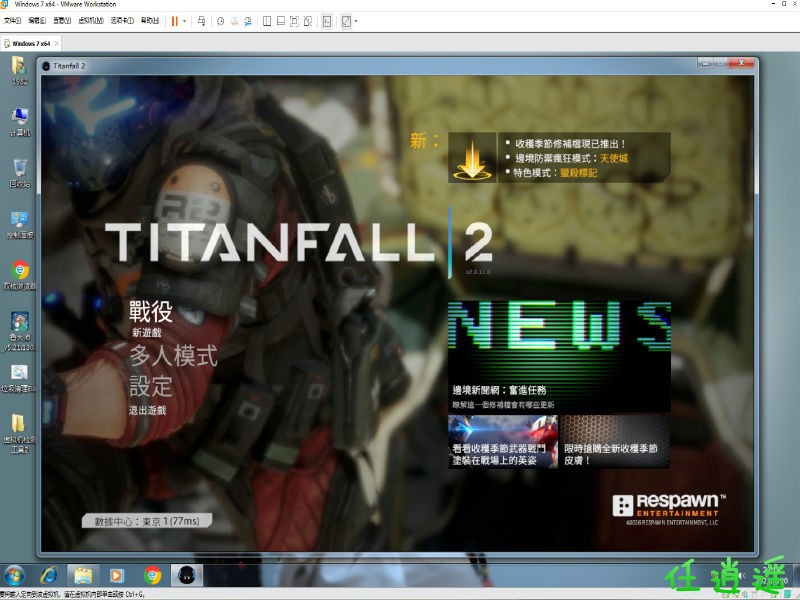The width and height of the screenshot is (800, 600).
Task: Open the 看看收穫季節武器戰鬥塗裝 news thumbnail
Action: click(503, 441)
